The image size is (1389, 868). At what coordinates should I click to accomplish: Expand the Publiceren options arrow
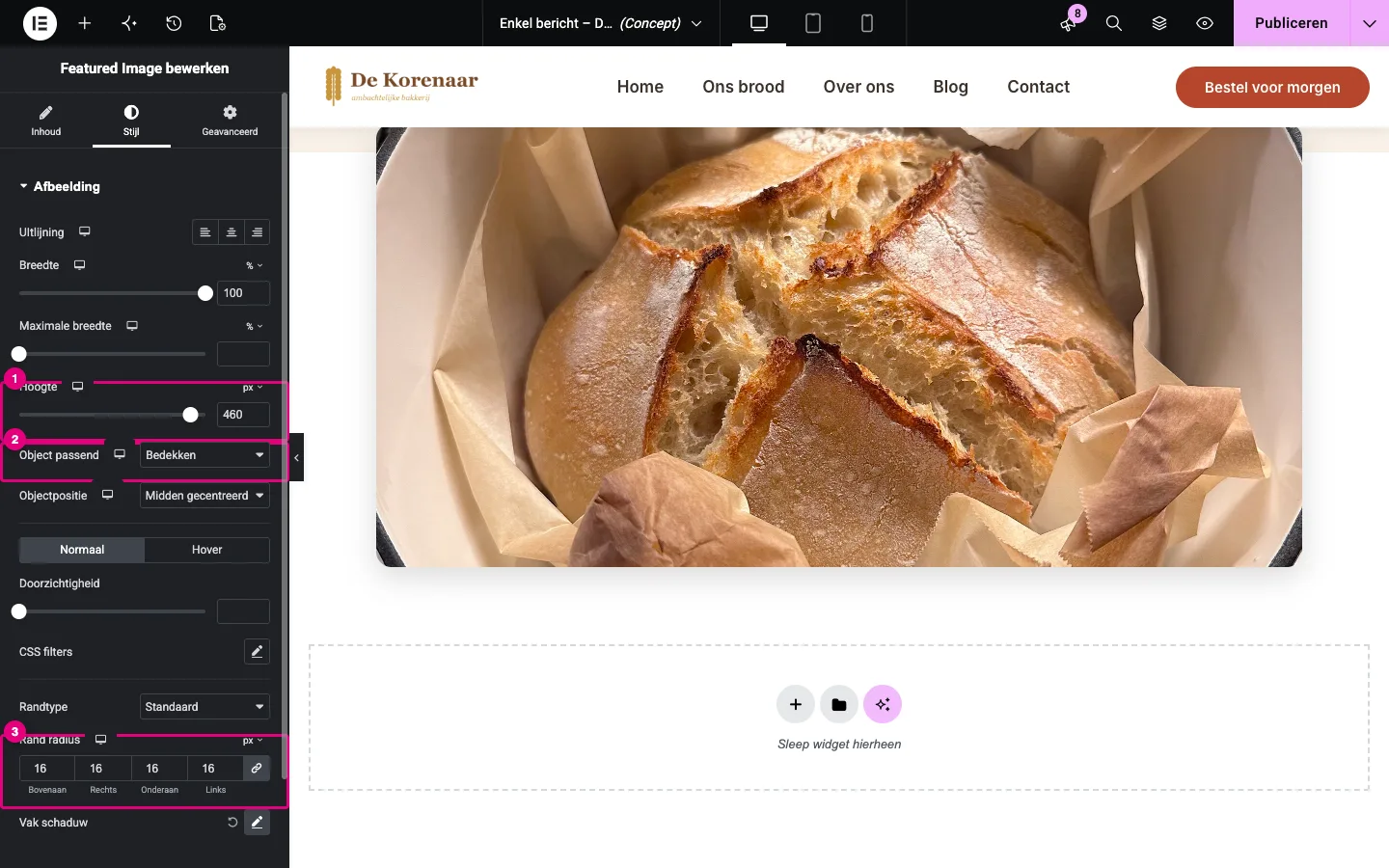pos(1370,23)
